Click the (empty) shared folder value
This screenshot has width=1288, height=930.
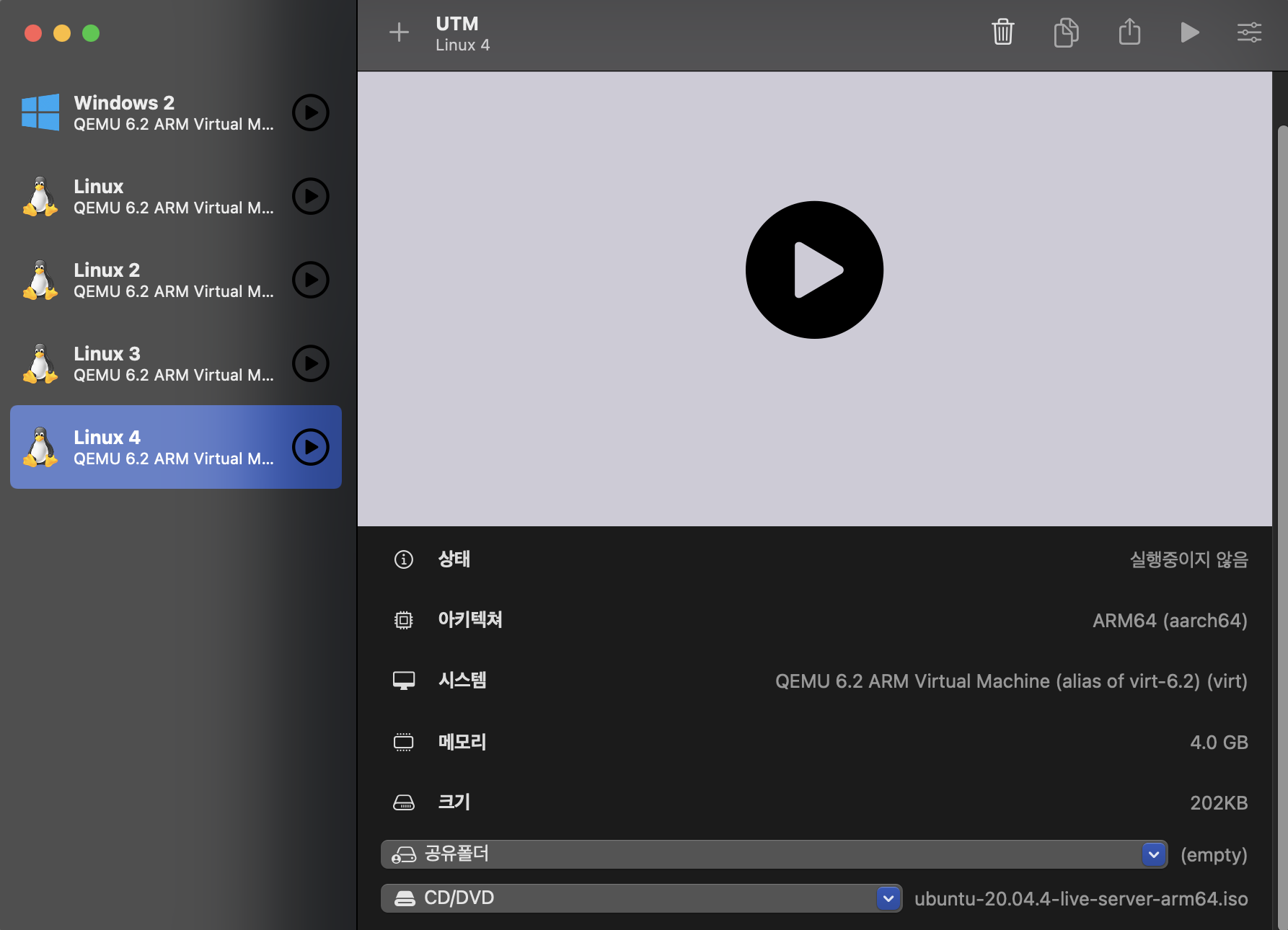pos(1214,855)
